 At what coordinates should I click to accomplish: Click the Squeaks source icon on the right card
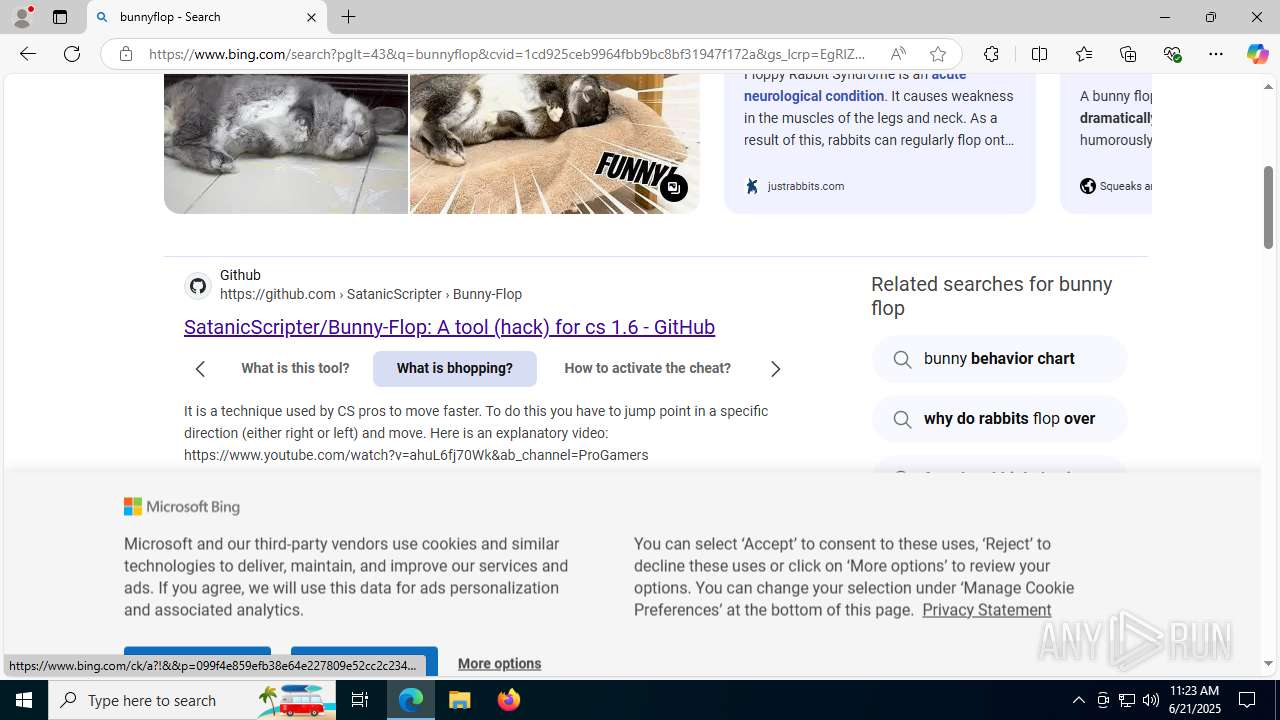pos(1088,186)
